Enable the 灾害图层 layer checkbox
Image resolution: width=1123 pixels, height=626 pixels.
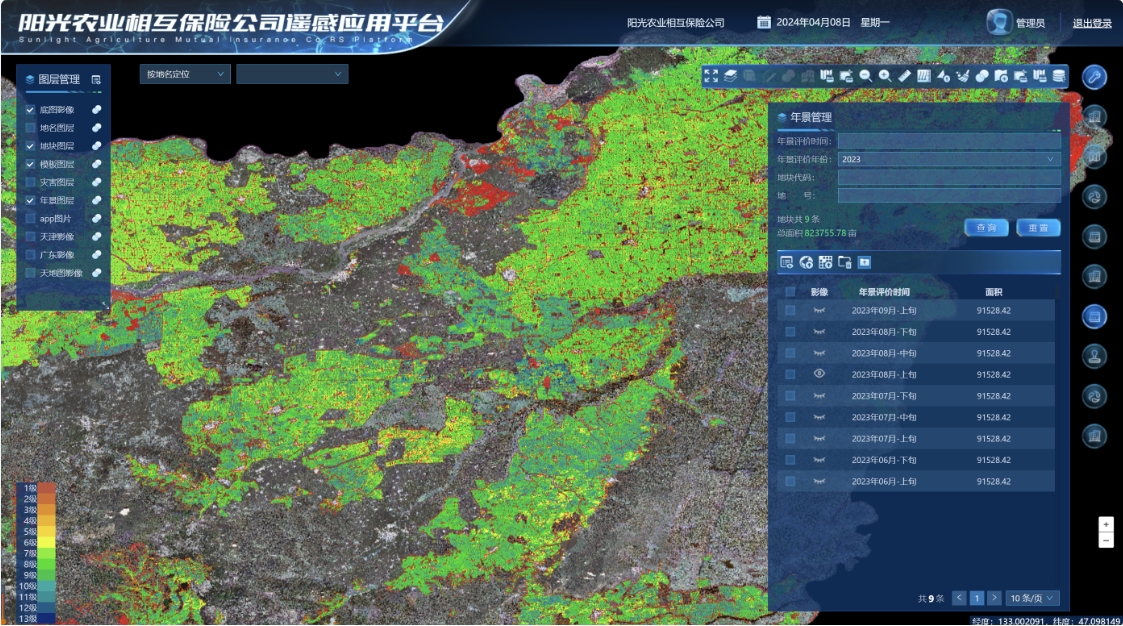30,182
